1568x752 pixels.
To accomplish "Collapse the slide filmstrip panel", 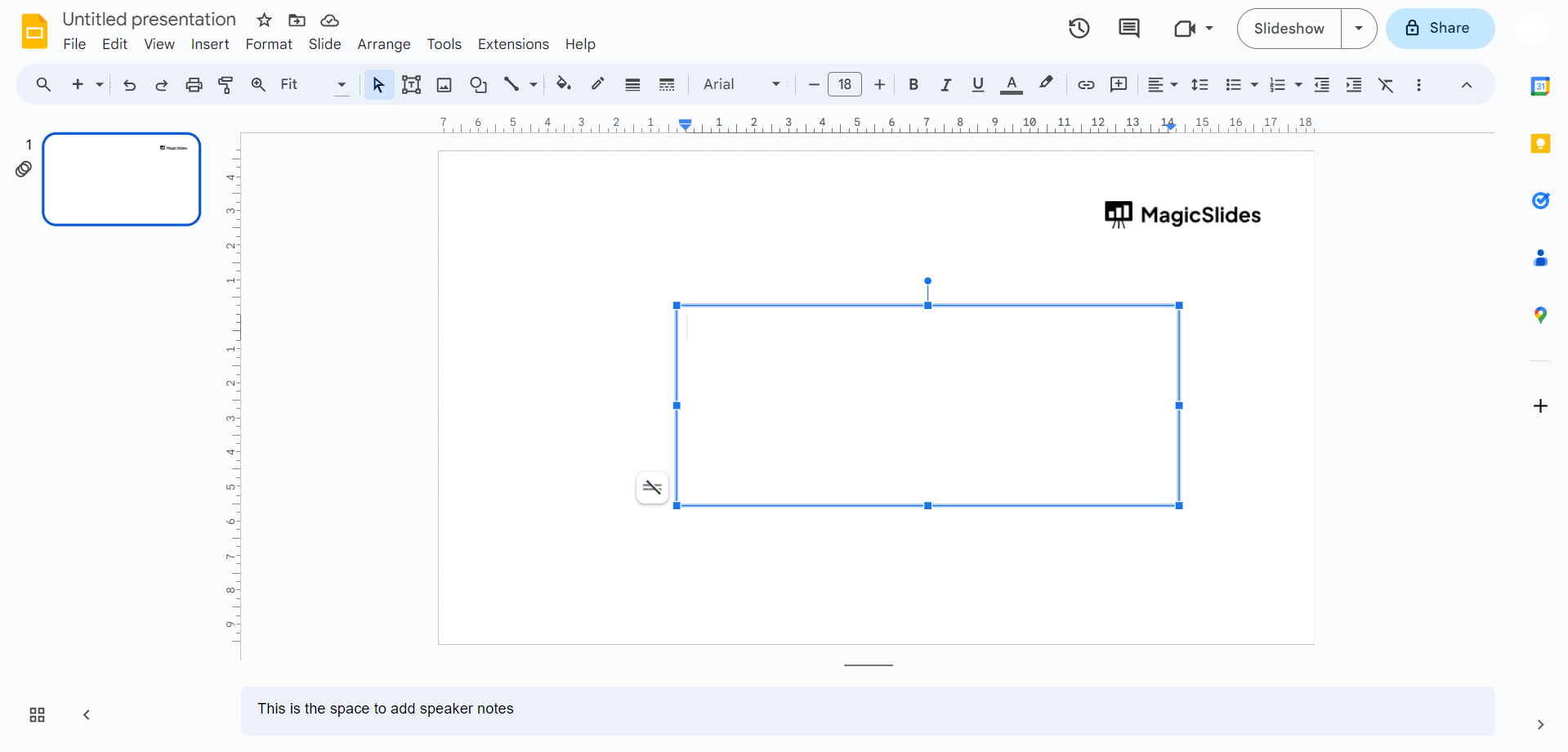I will click(x=87, y=715).
